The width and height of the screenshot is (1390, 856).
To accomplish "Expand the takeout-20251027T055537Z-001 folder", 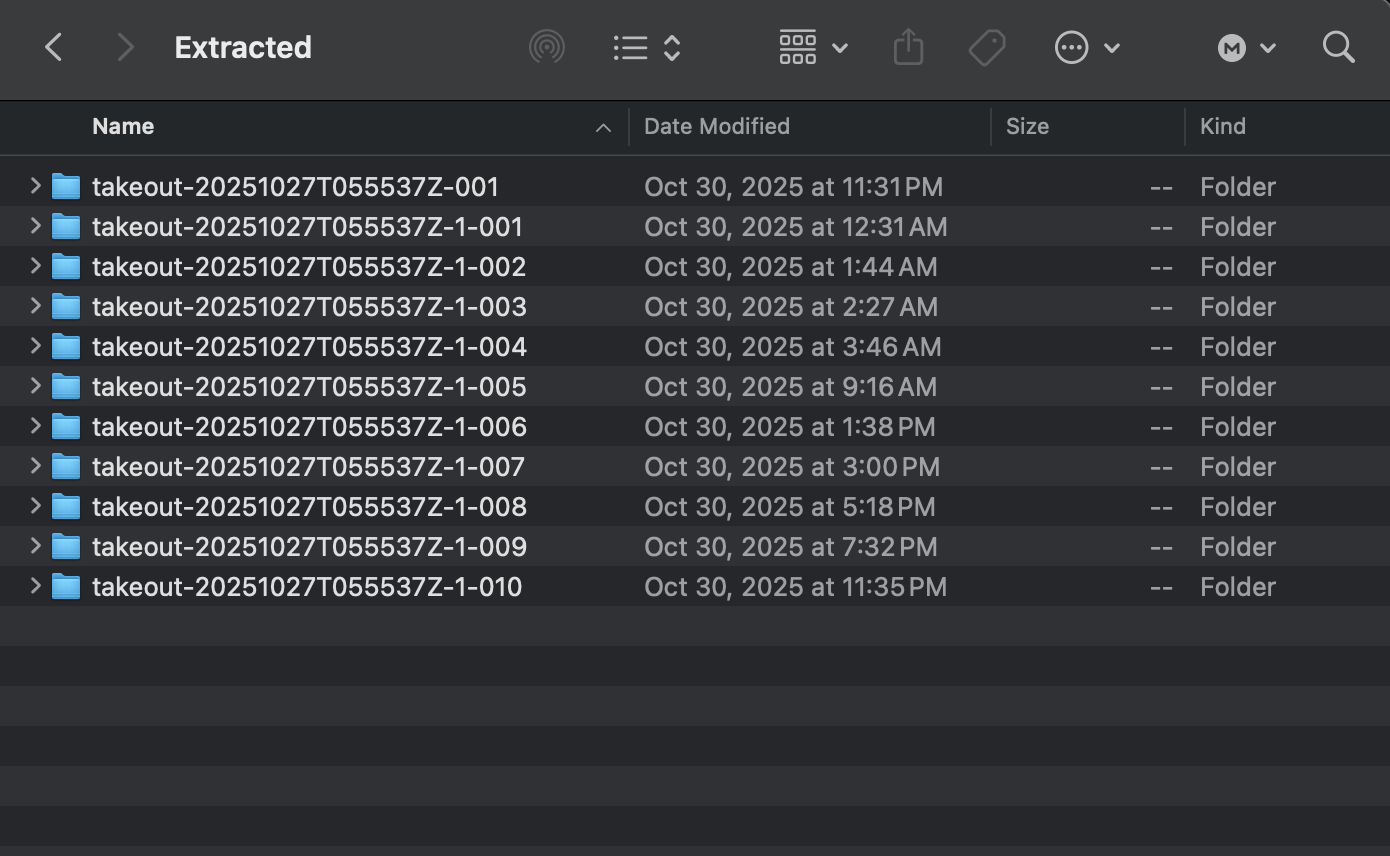I will pos(35,186).
